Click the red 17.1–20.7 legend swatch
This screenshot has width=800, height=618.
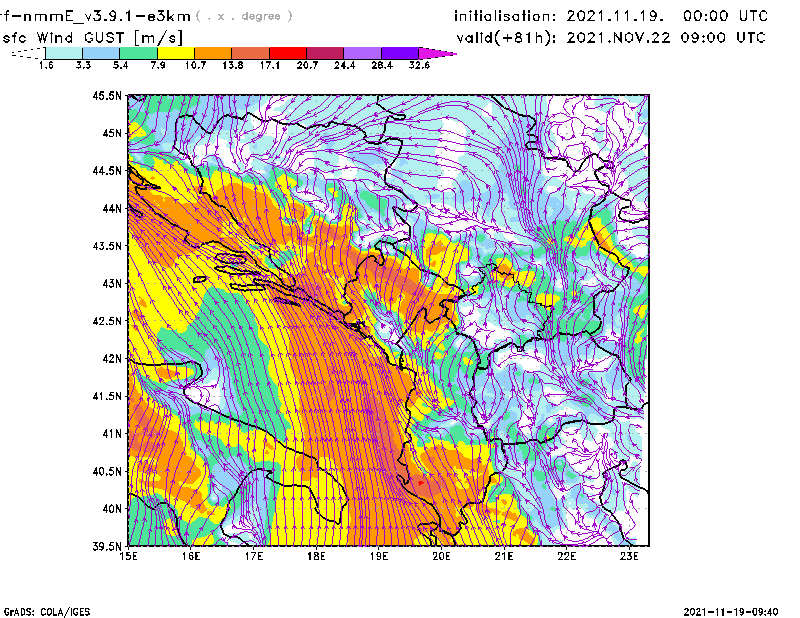[288, 53]
